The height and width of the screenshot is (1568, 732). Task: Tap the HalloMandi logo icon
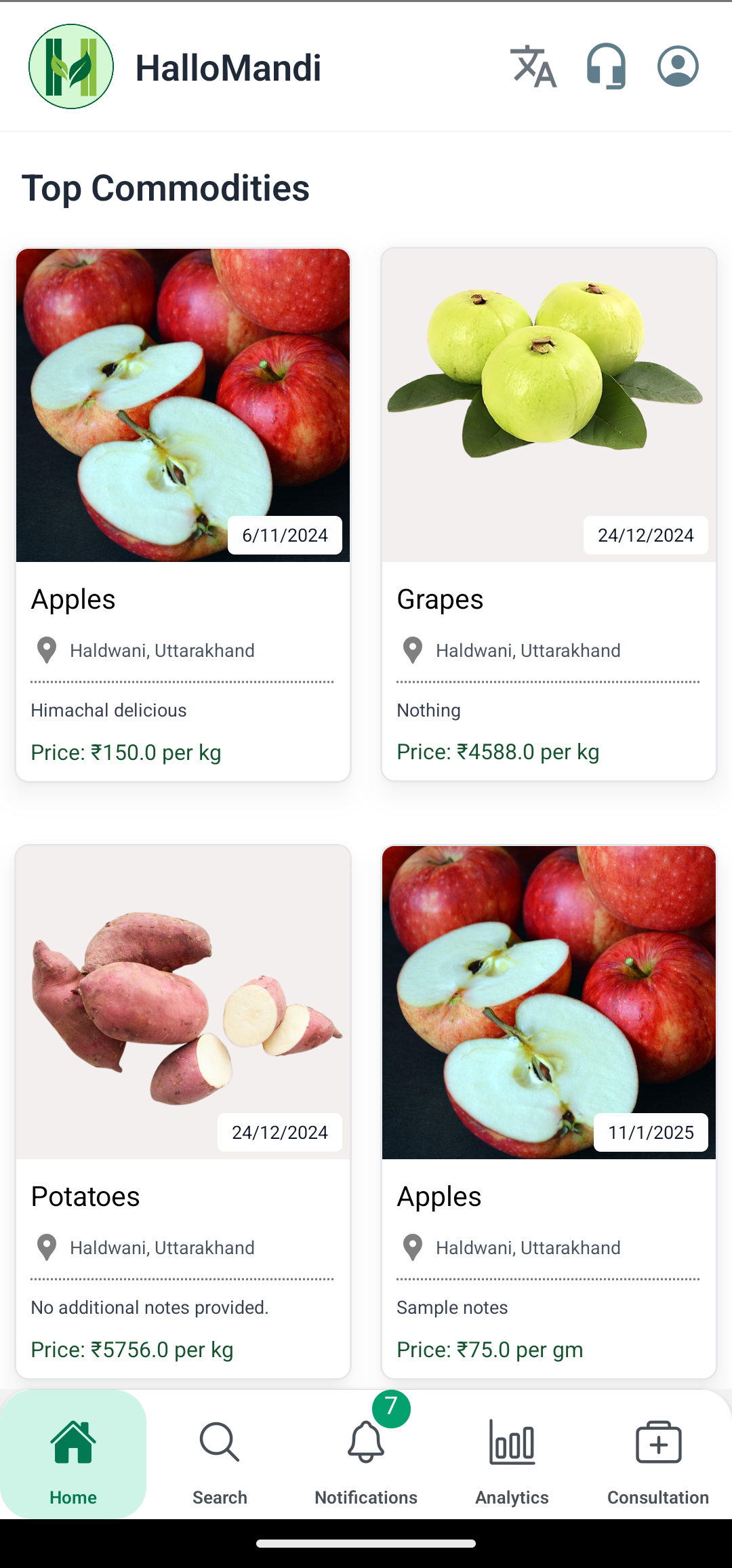(71, 66)
